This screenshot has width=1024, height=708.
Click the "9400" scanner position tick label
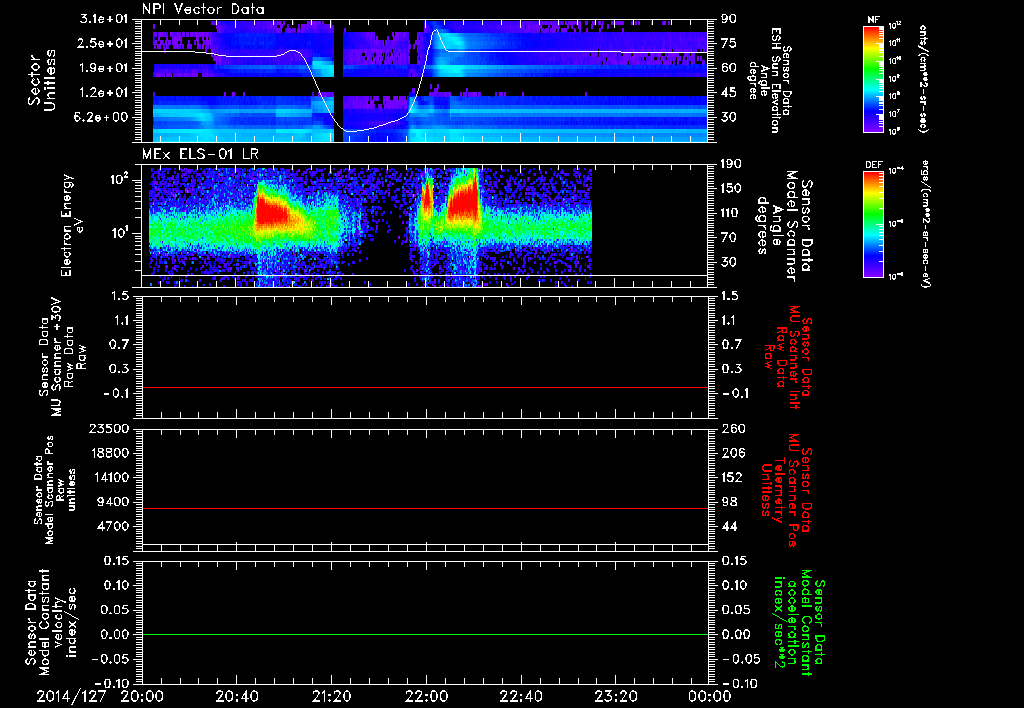113,502
